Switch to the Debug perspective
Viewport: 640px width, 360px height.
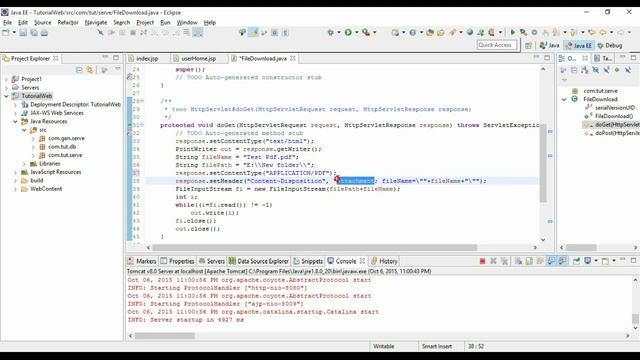[610, 45]
